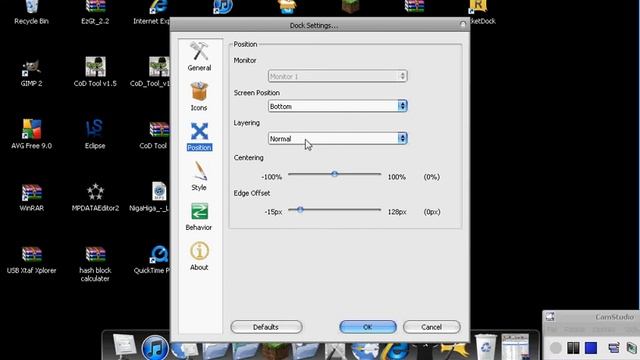Select the WinRAR desktop shortcut
The width and height of the screenshot is (640, 360).
pyautogui.click(x=31, y=197)
